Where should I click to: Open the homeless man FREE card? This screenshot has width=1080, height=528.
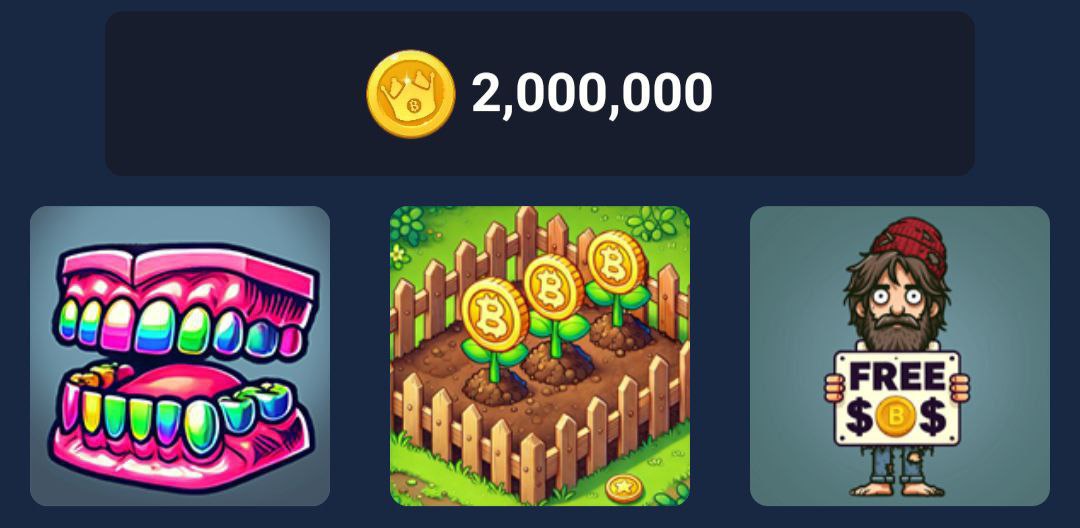coord(900,356)
